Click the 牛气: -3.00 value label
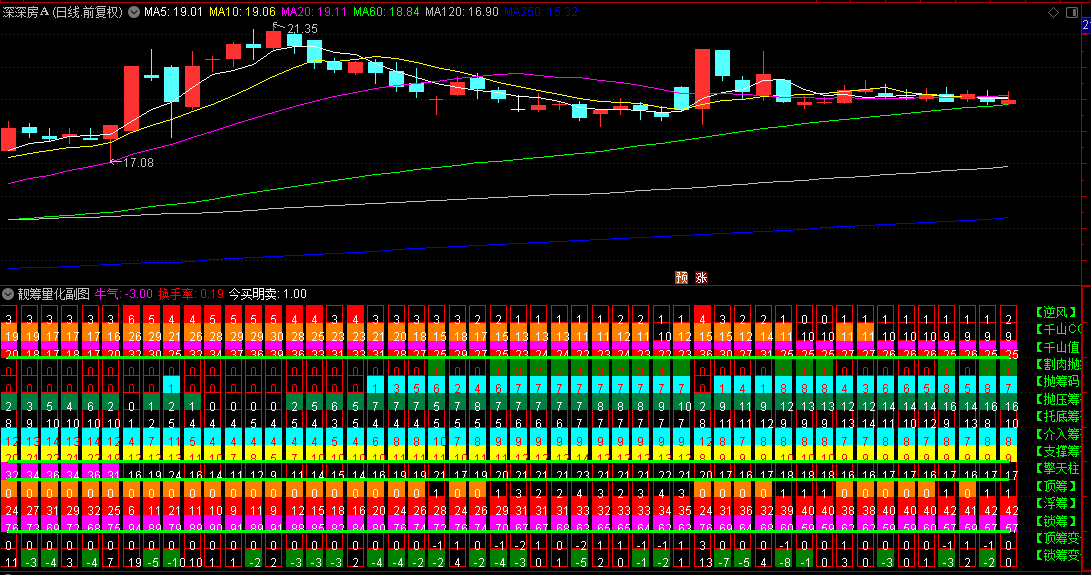Screen dimensions: 1091x575 (124, 294)
